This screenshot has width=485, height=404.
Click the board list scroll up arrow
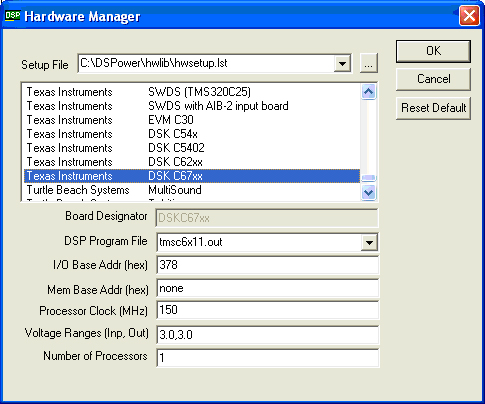(x=369, y=92)
